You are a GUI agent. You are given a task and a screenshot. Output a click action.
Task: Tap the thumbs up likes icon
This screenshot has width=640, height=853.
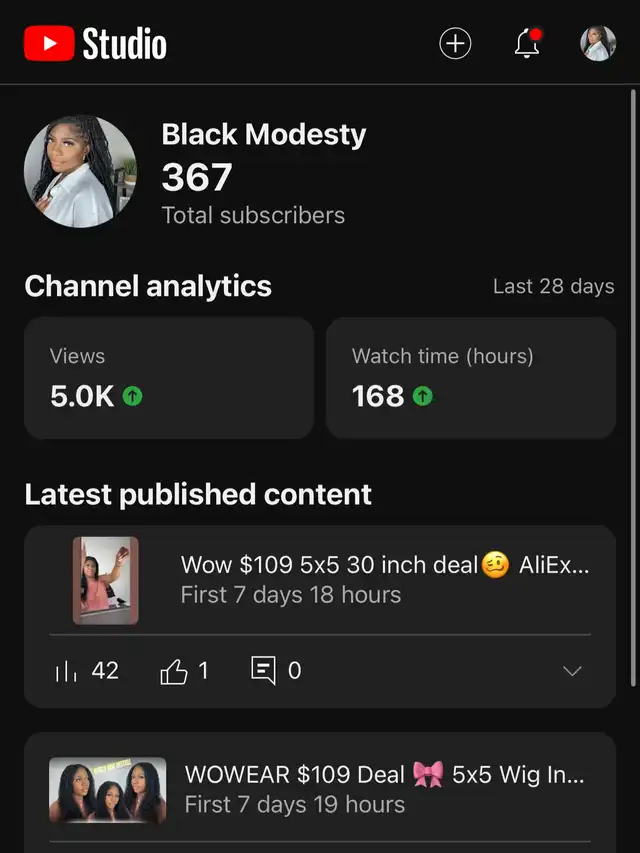point(174,671)
